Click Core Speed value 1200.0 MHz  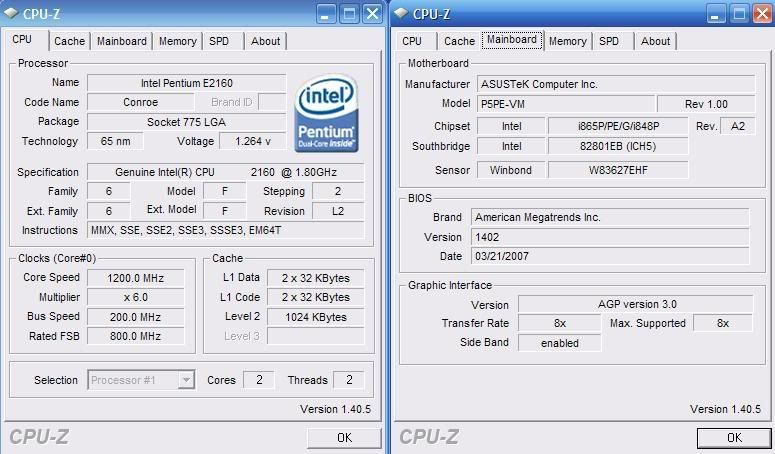135,278
